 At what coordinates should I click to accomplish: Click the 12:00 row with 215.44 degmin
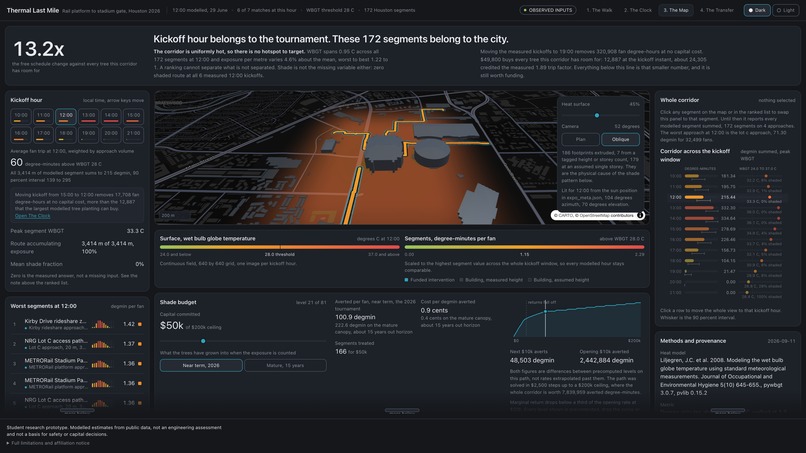click(x=726, y=197)
